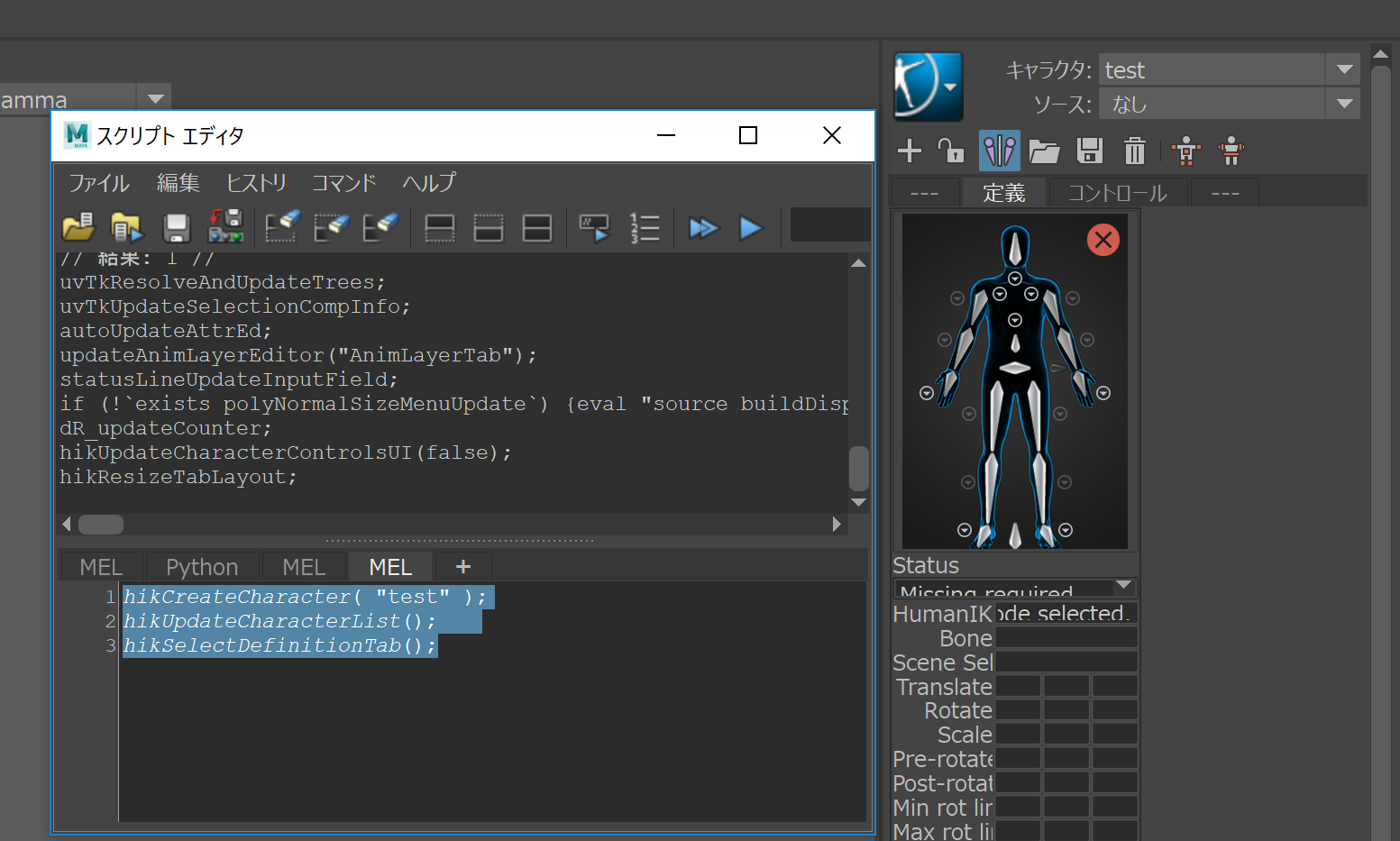The width and height of the screenshot is (1400, 841).
Task: Switch to the コントロール tab
Action: click(1118, 191)
